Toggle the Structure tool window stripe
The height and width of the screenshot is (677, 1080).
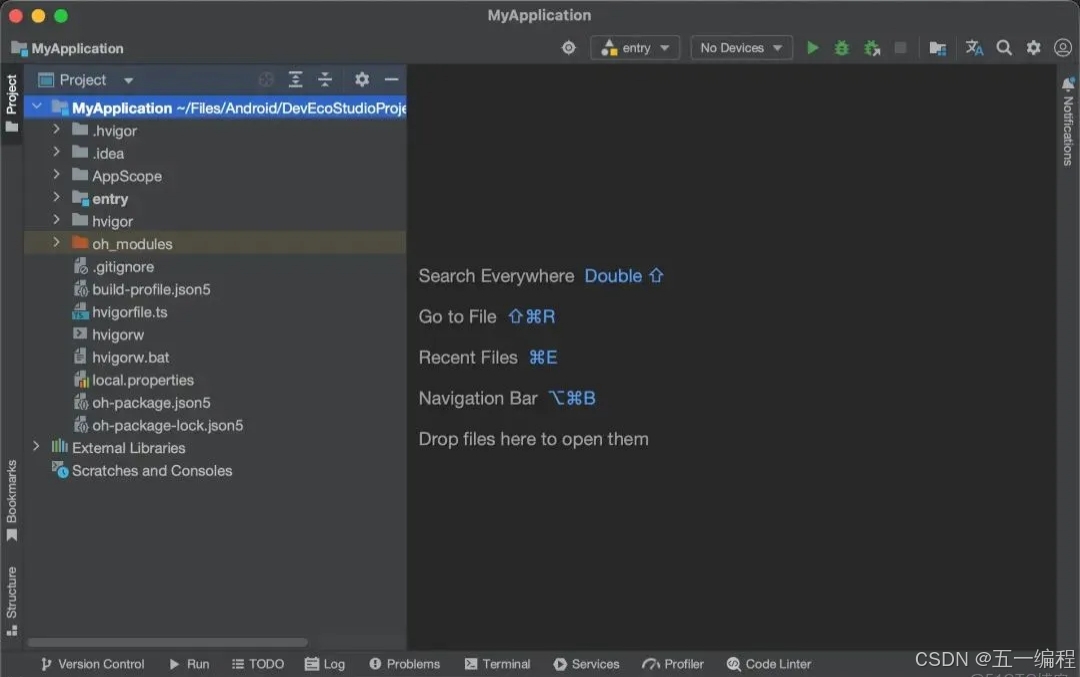[x=12, y=601]
